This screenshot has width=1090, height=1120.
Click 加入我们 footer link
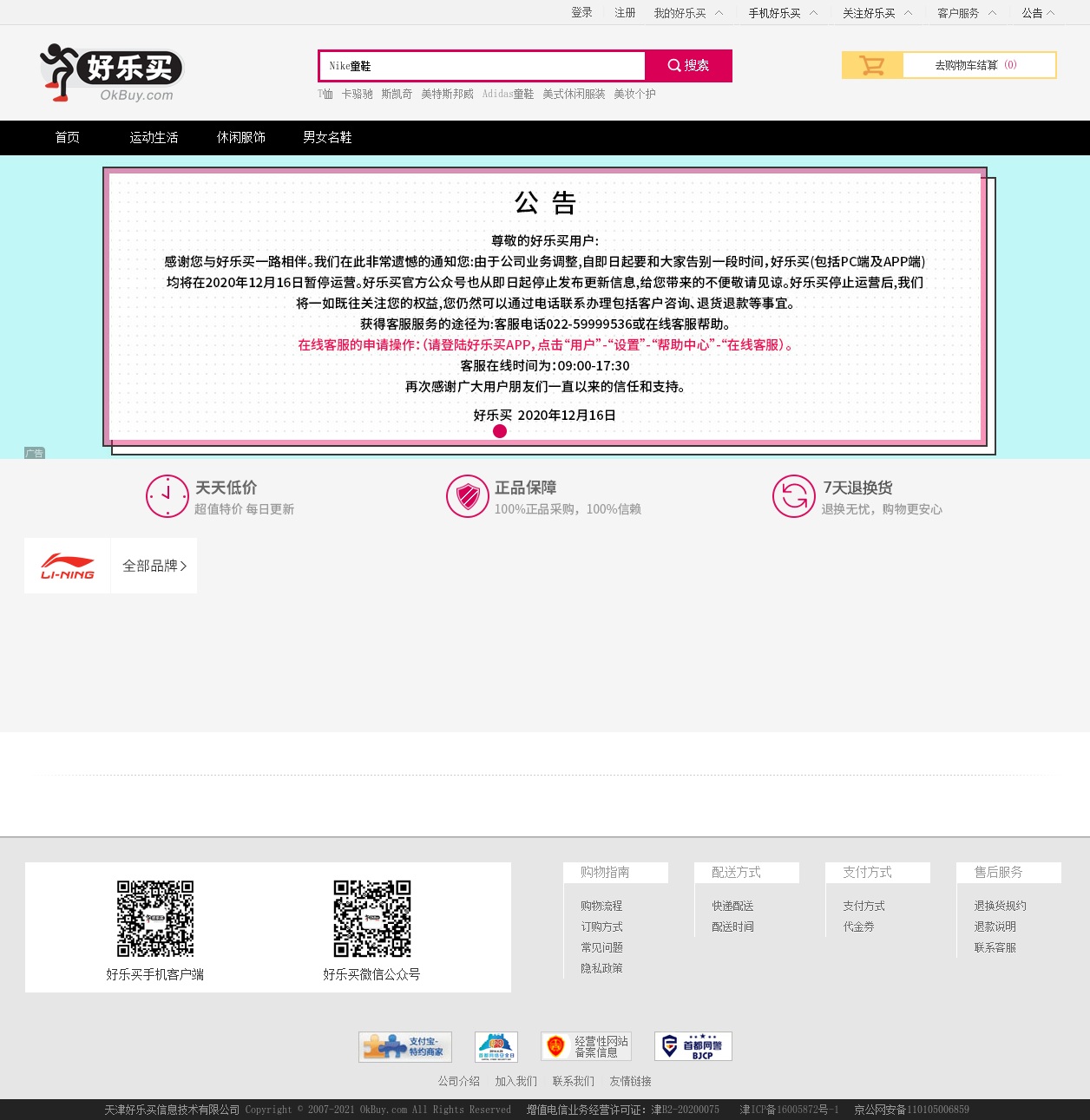(x=515, y=1081)
